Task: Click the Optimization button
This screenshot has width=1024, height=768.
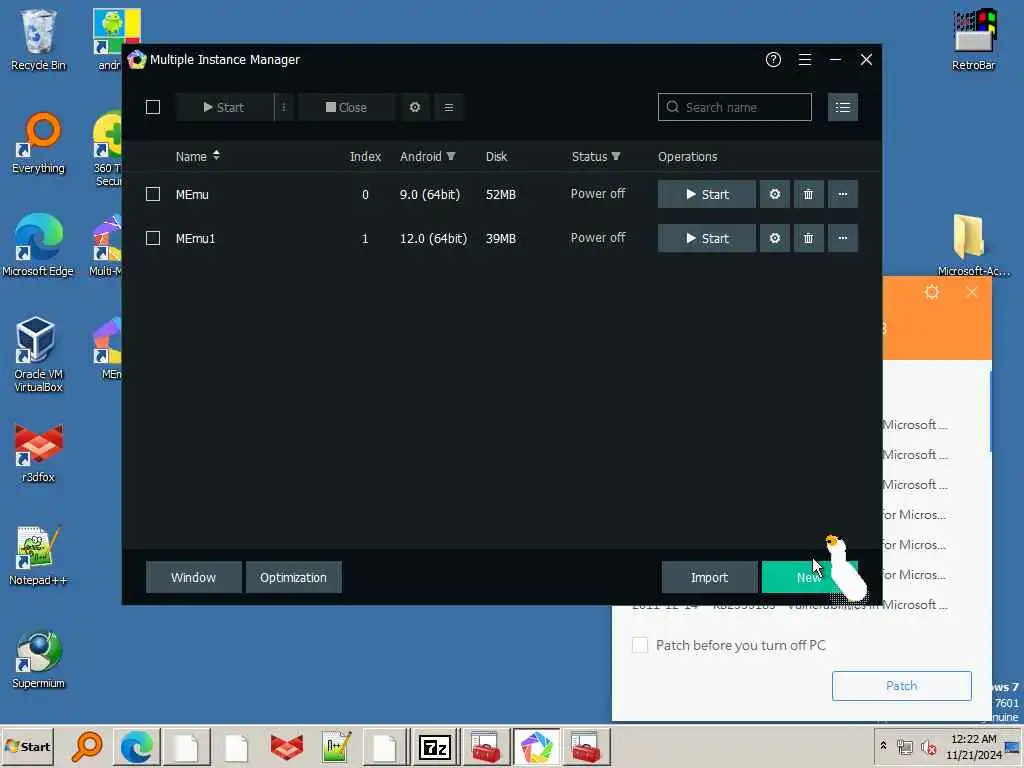Action: coord(293,577)
